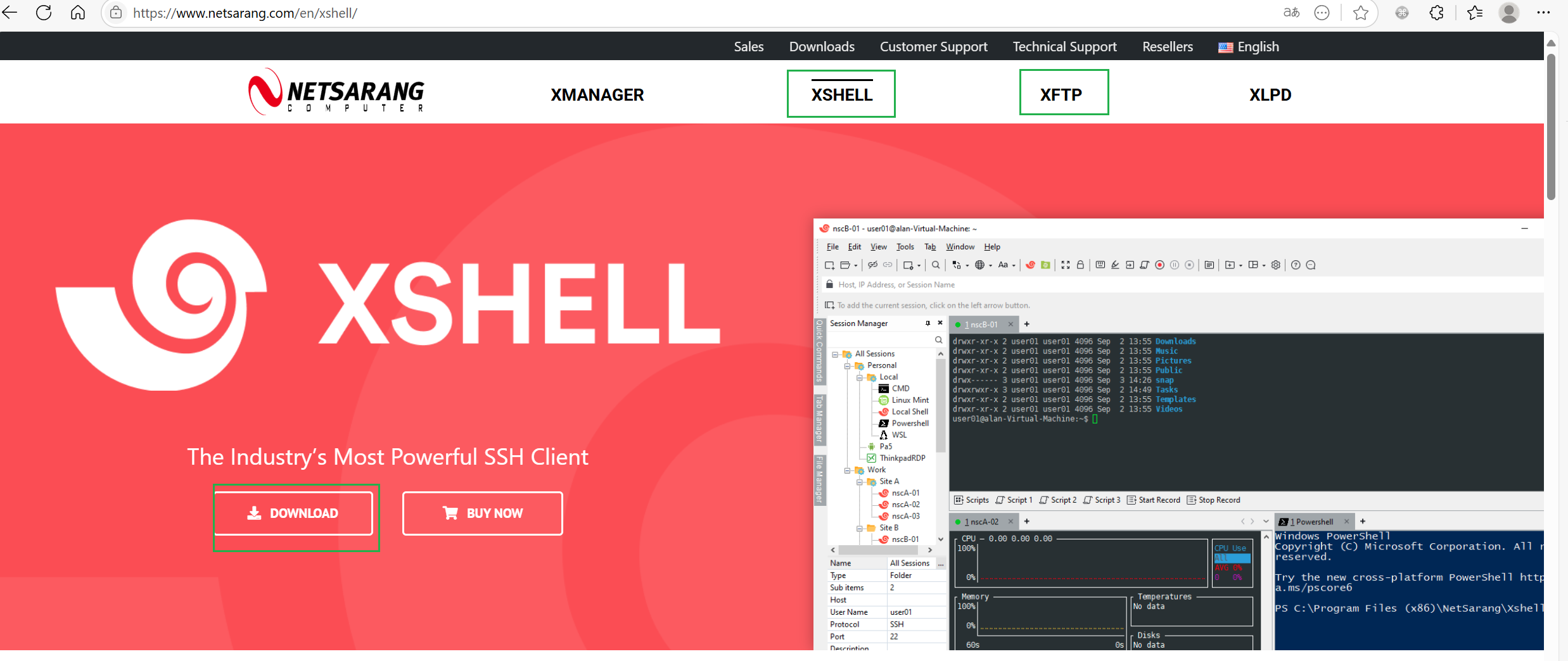
Task: Open the dropdown next to Xshell Open icon
Action: (x=856, y=266)
